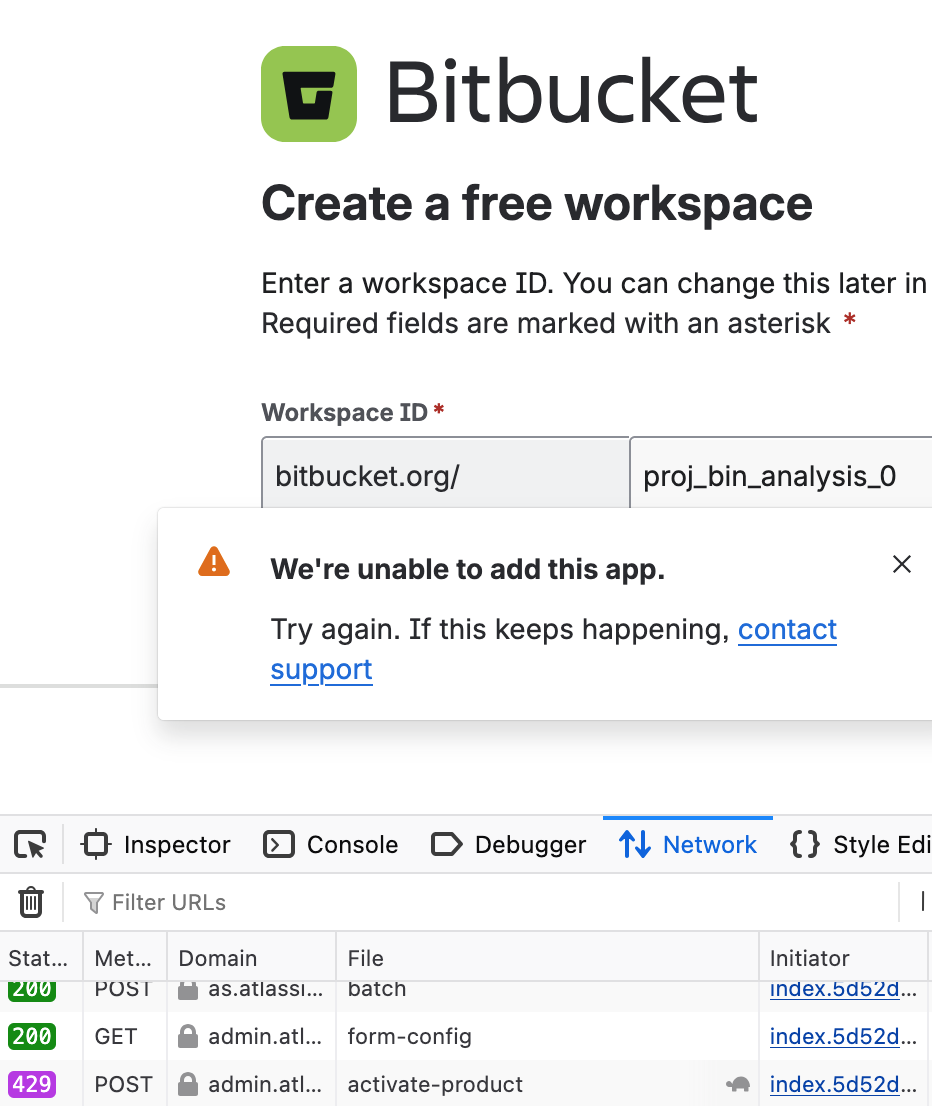
Task: Click the domain cell in the activate-product row
Action: point(251,1084)
